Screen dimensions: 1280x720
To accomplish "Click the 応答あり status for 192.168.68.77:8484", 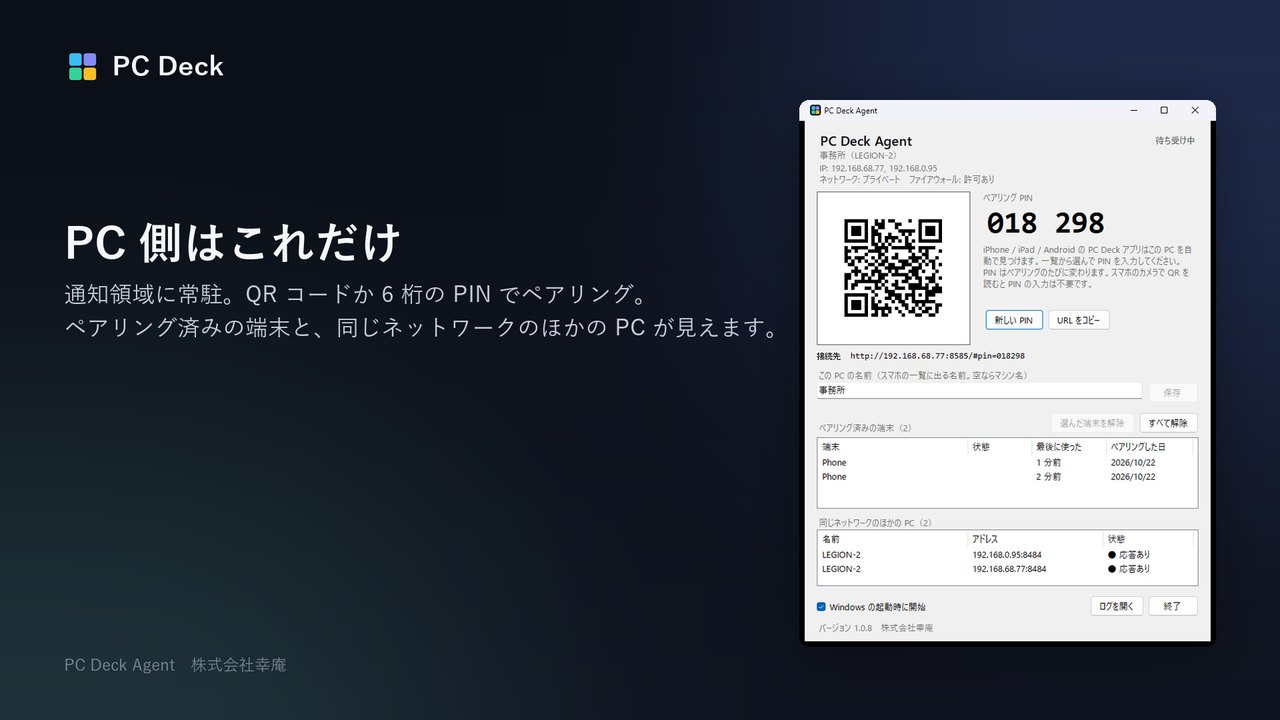I will [x=1129, y=569].
